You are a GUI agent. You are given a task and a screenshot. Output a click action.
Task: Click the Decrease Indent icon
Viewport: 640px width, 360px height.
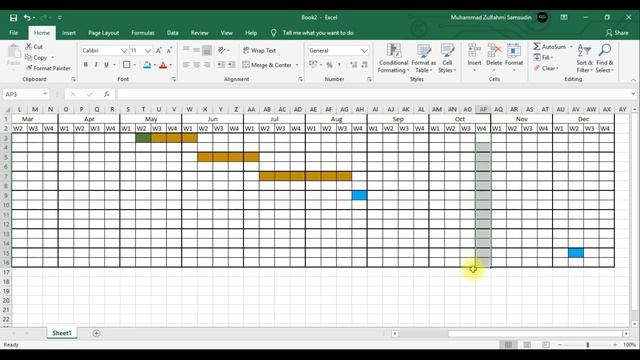(221, 64)
